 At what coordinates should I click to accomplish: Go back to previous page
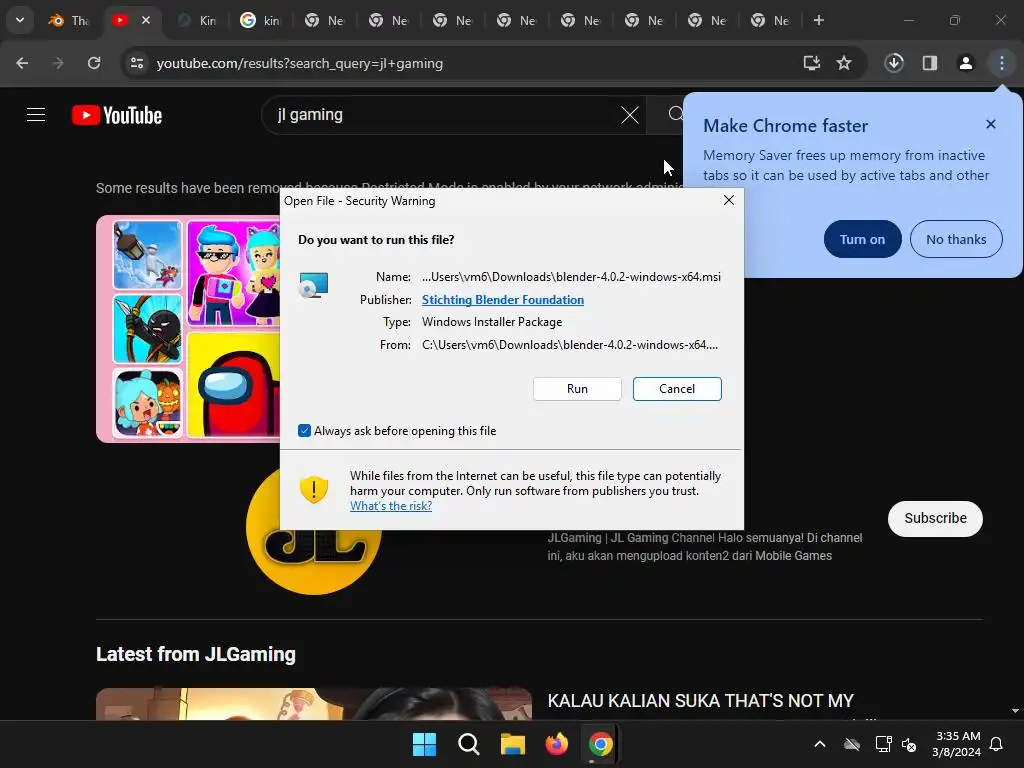pyautogui.click(x=22, y=63)
